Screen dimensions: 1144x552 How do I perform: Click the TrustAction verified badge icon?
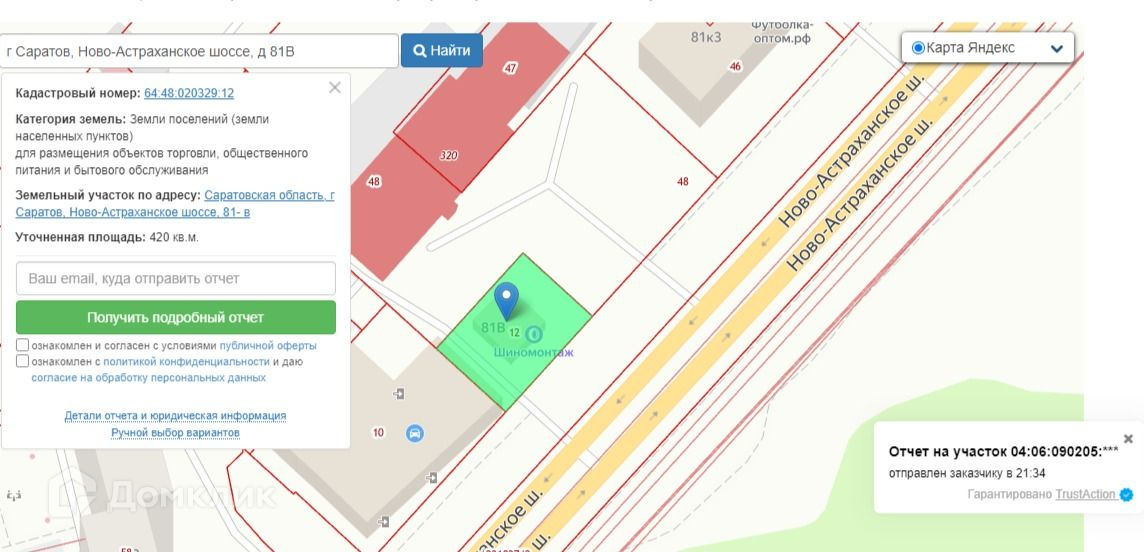pos(1126,494)
